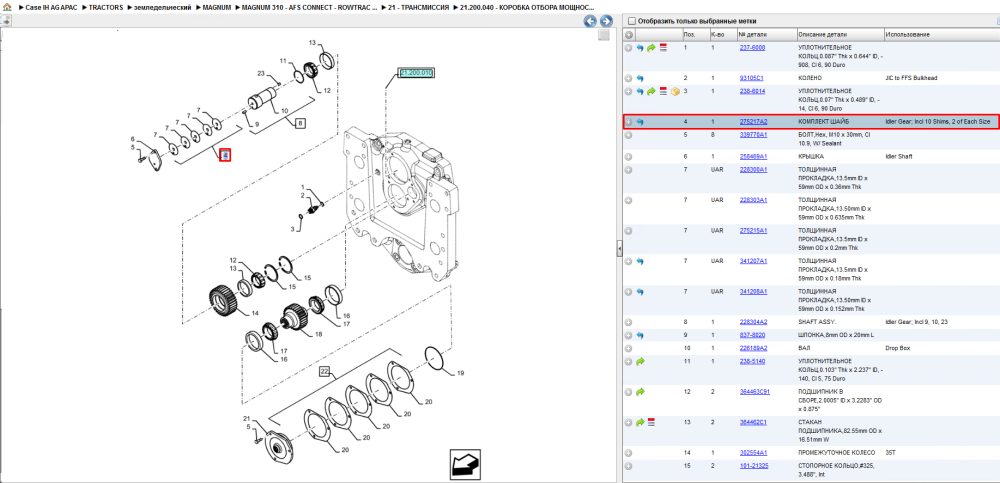Click the blue arrow icon for part 93105C1
Viewport: 1000px width, 483px height.
click(x=640, y=78)
